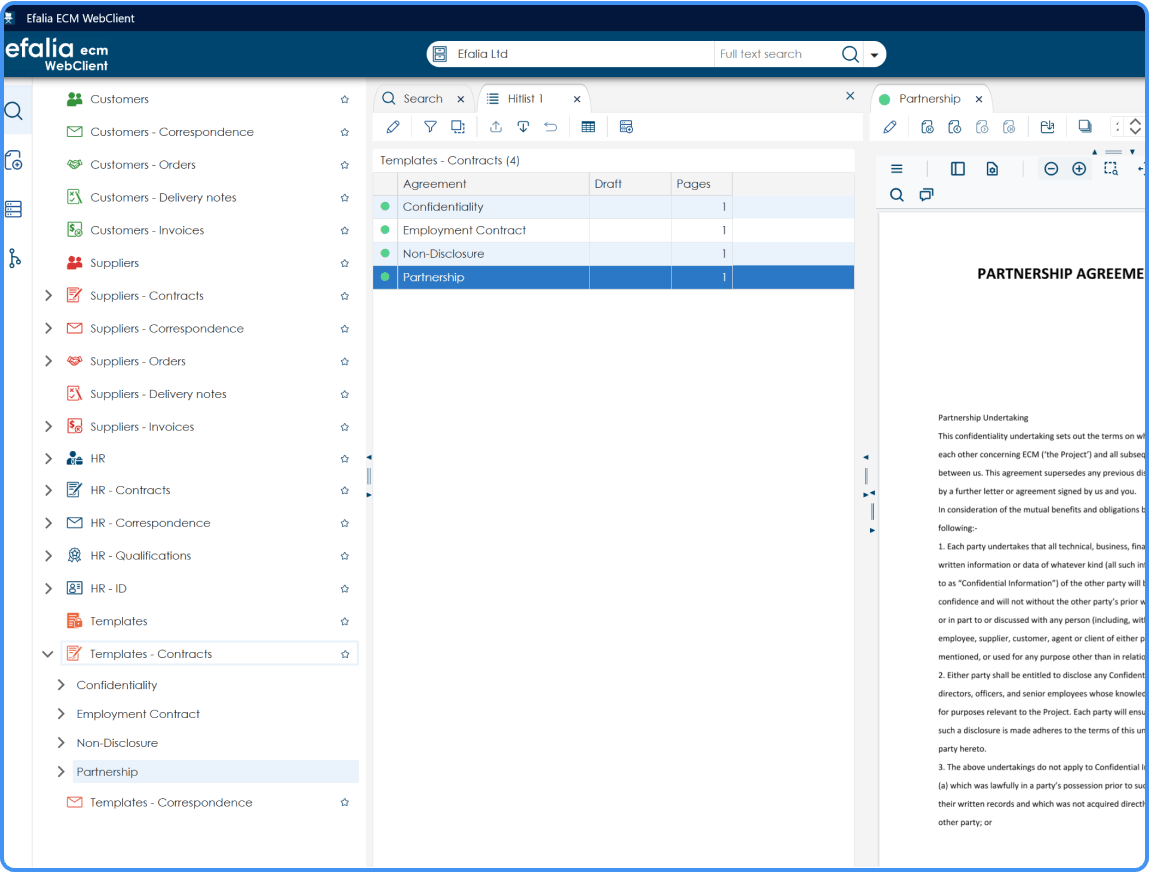The image size is (1154, 872).
Task: Click the upload icon in the hitlist toolbar
Action: pyautogui.click(x=495, y=126)
